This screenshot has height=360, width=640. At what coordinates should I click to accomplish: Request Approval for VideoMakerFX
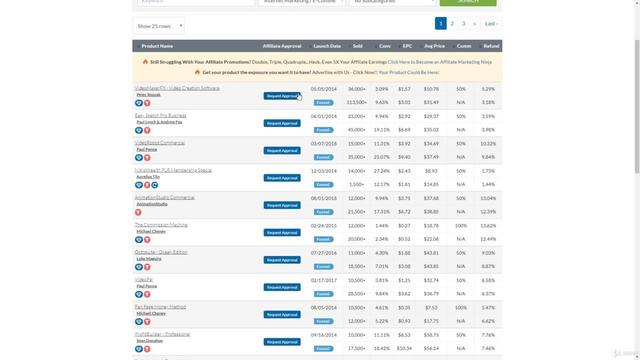coord(282,96)
